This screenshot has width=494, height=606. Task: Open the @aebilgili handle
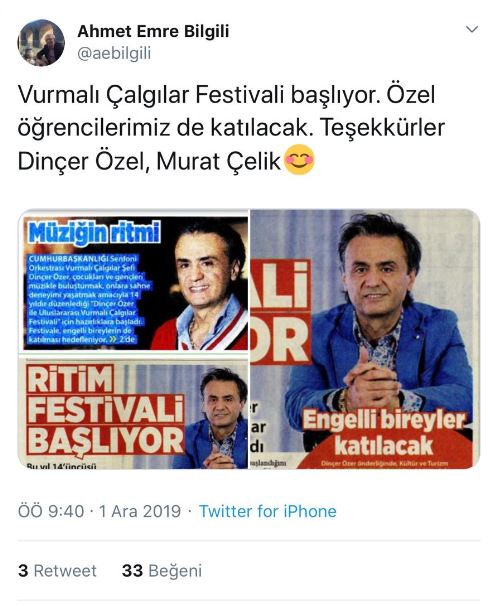pyautogui.click(x=114, y=53)
